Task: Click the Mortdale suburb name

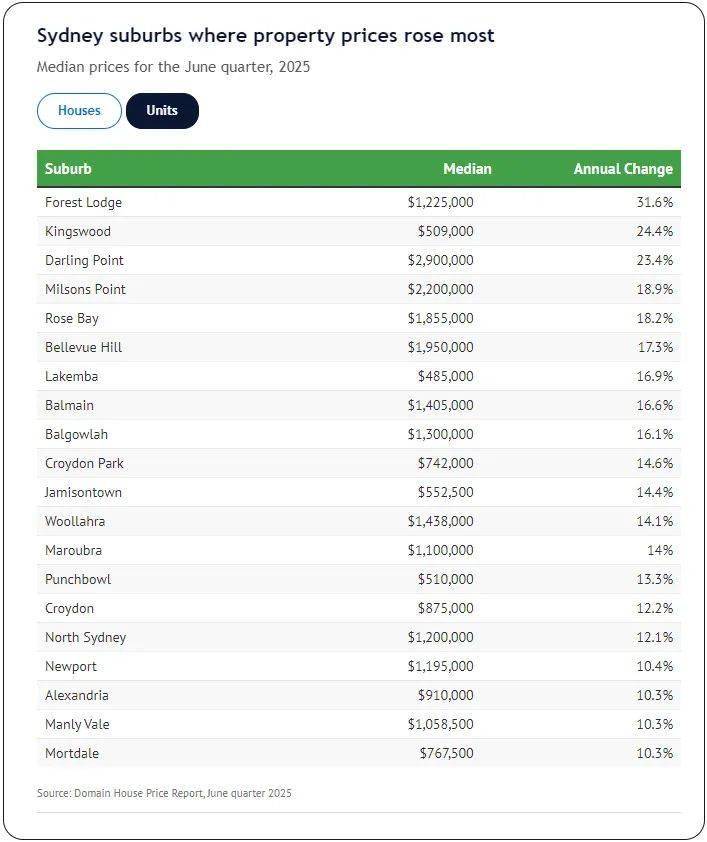Action: [x=72, y=753]
